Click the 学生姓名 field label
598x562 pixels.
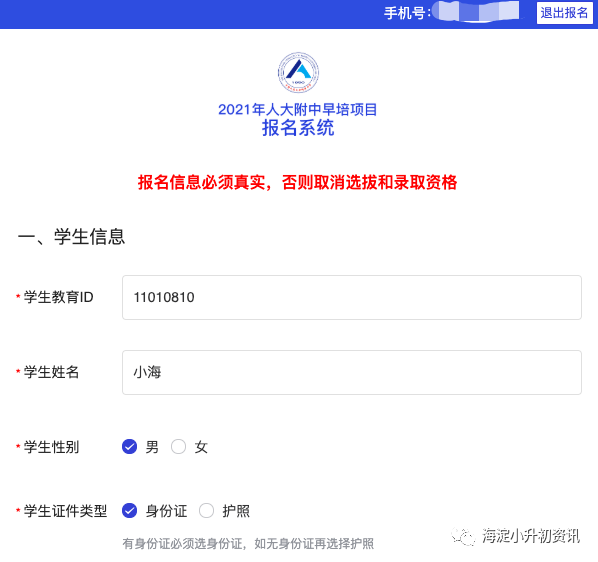pos(51,372)
